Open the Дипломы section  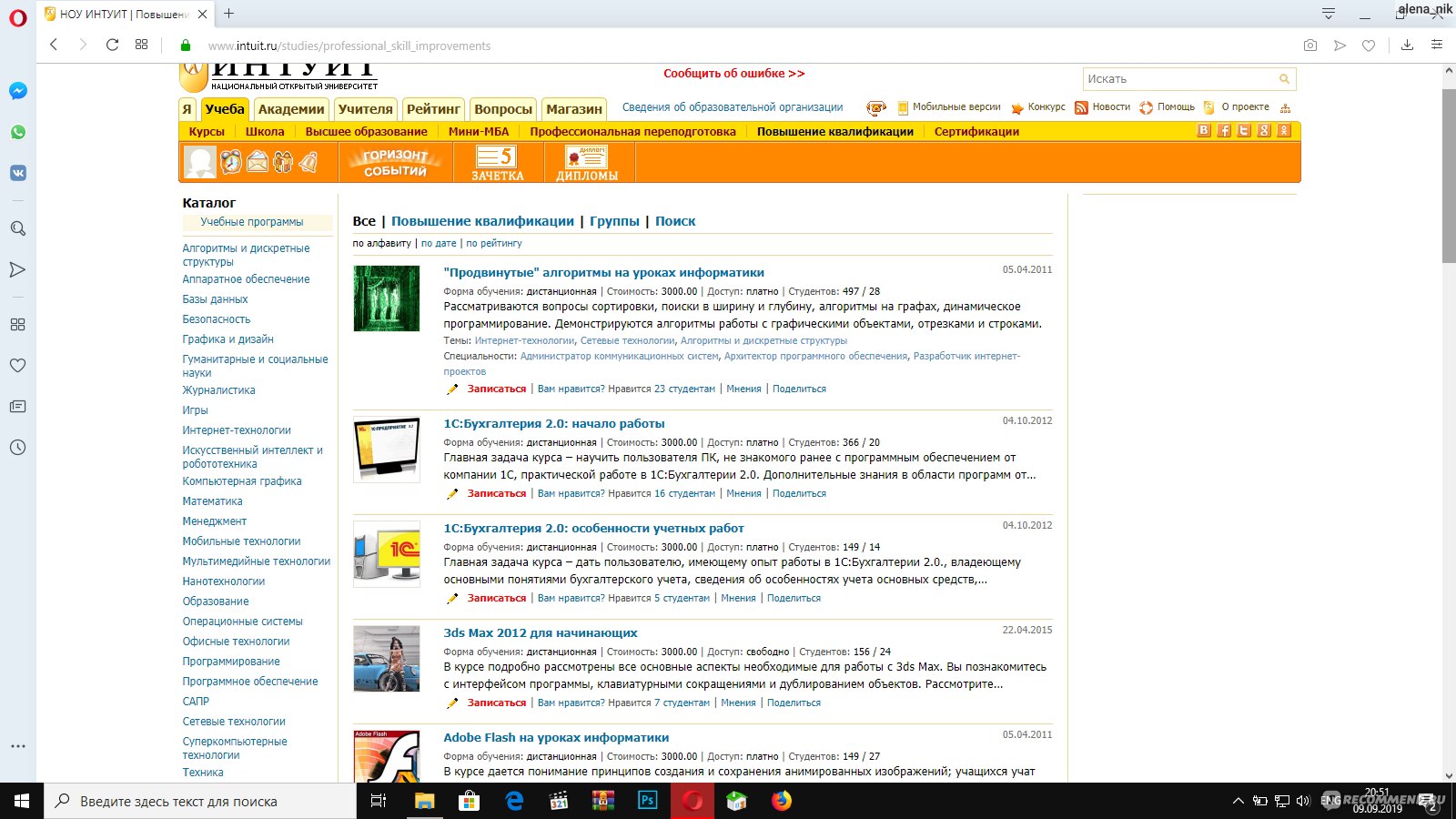coord(587,163)
